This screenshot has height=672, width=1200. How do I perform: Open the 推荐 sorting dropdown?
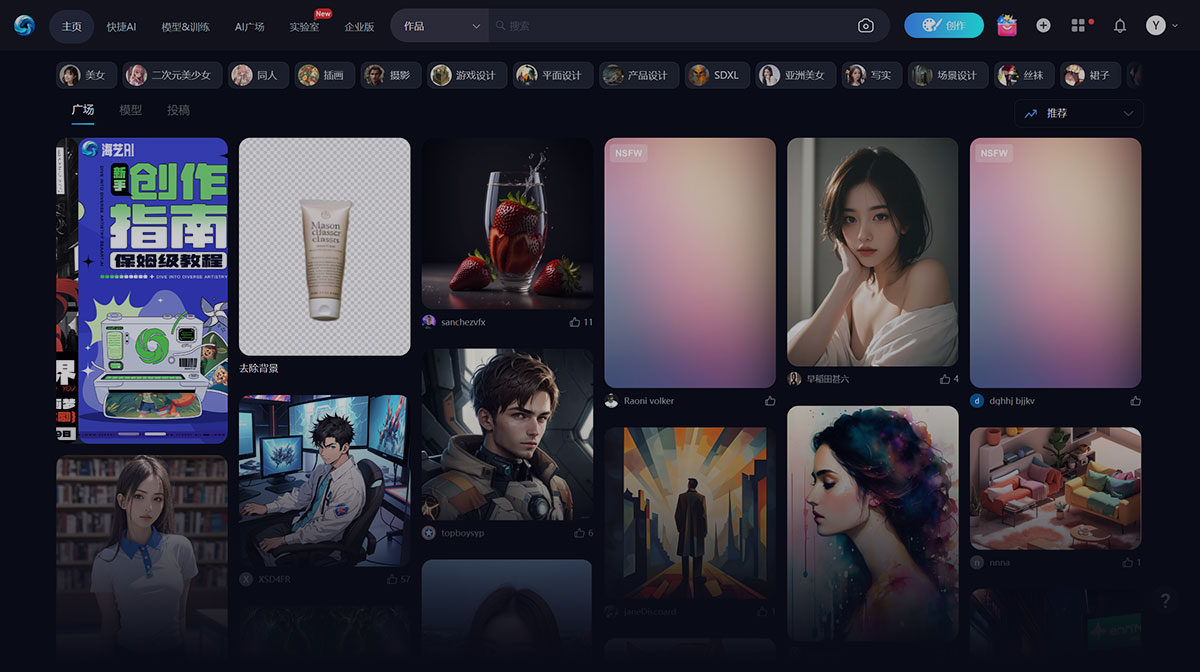pyautogui.click(x=1078, y=113)
